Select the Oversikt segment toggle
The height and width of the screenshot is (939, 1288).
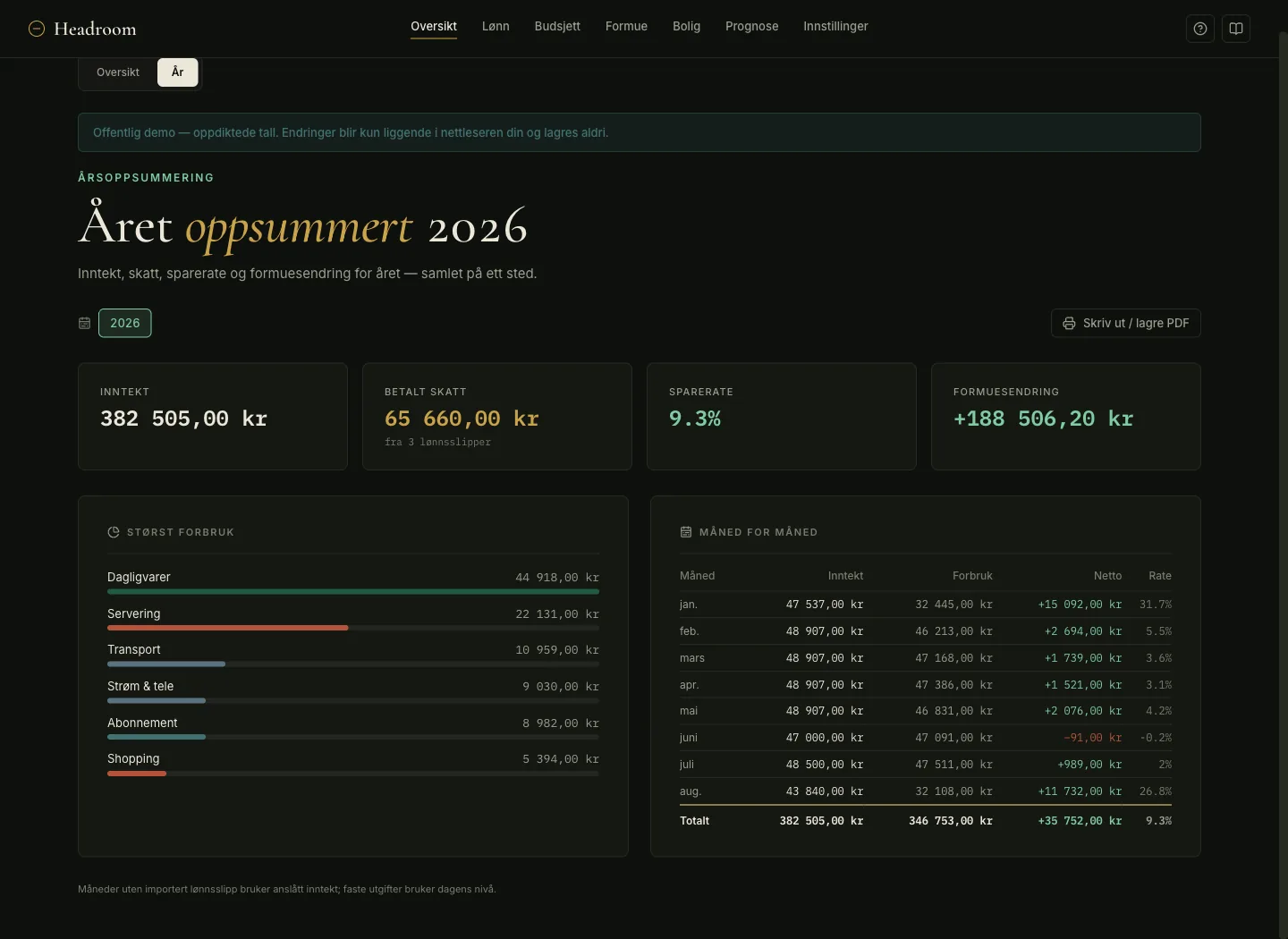click(x=118, y=72)
